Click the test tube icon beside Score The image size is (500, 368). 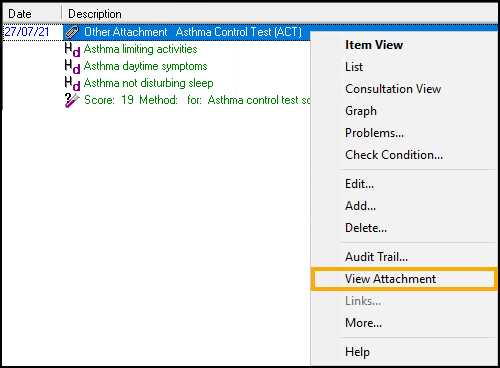pyautogui.click(x=72, y=100)
